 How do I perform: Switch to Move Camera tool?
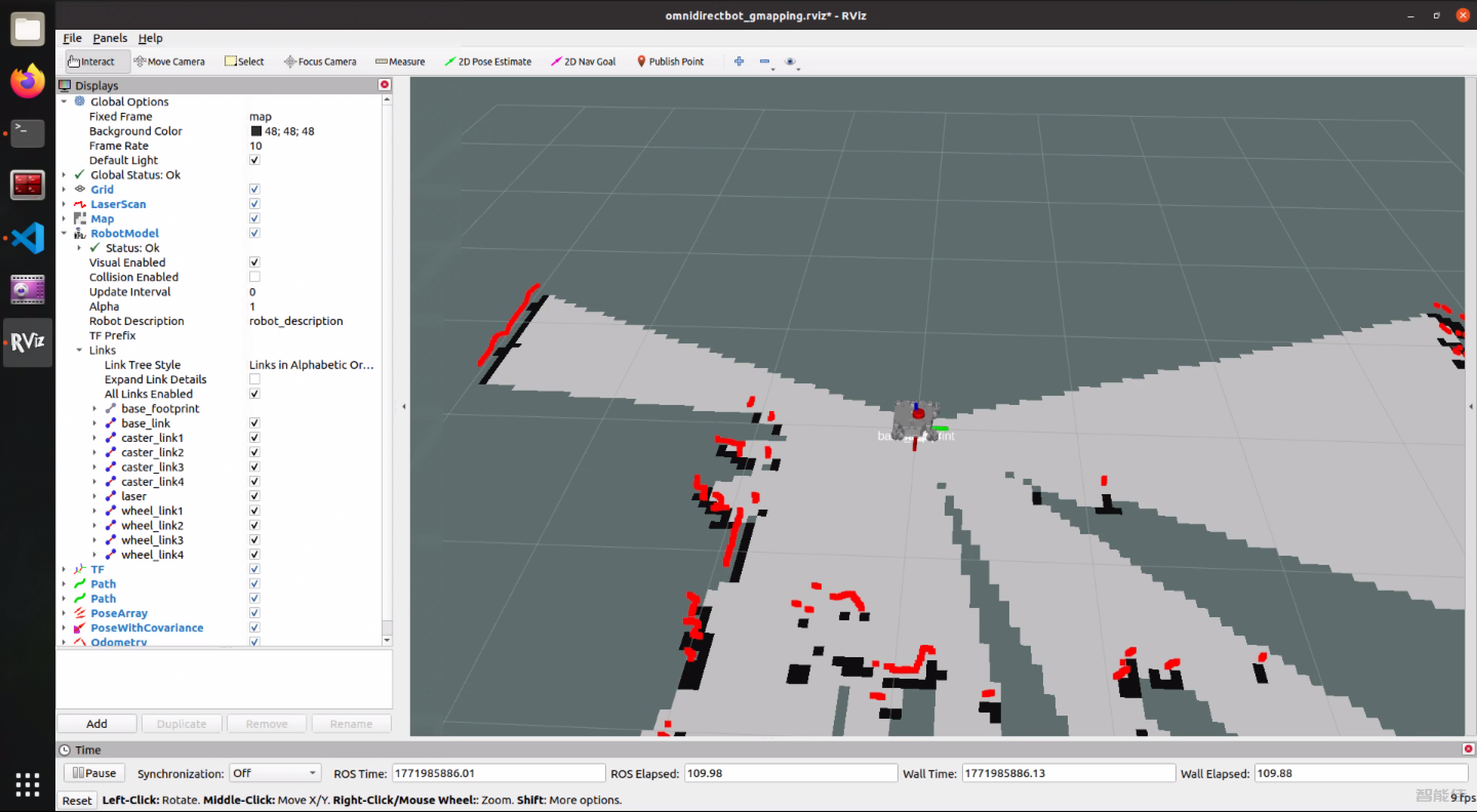[169, 62]
